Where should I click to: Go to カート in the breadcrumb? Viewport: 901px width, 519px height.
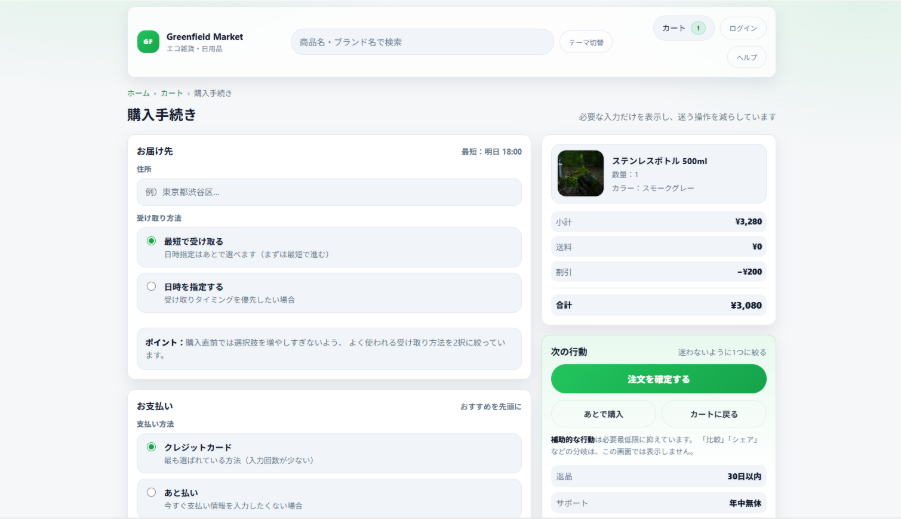pyautogui.click(x=172, y=93)
